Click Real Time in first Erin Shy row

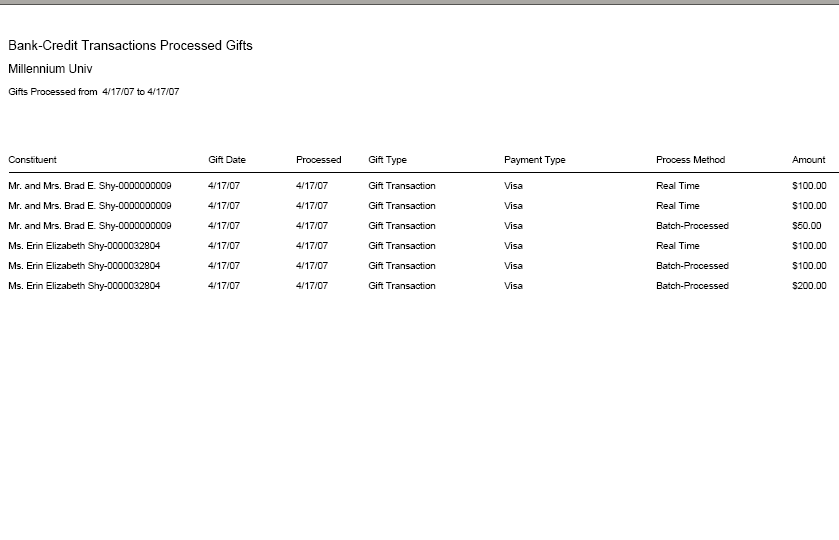677,246
